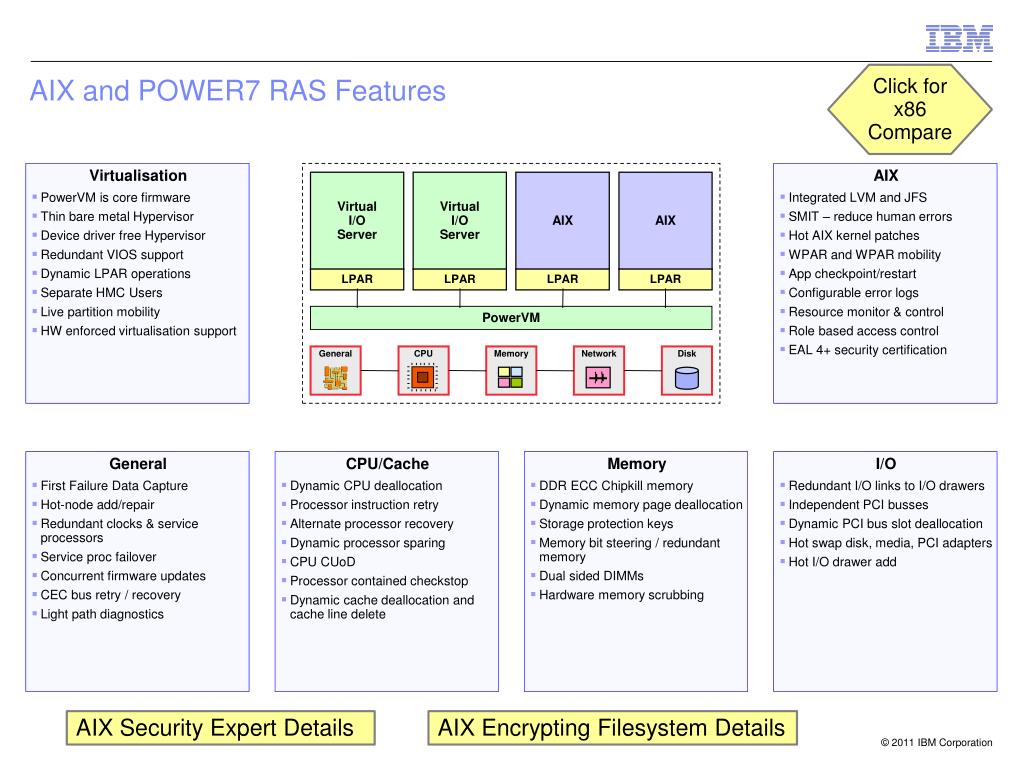Screen dimensions: 1023x767
Task: Click 'Alternate processor recovery' bullet
Action: [x=371, y=524]
